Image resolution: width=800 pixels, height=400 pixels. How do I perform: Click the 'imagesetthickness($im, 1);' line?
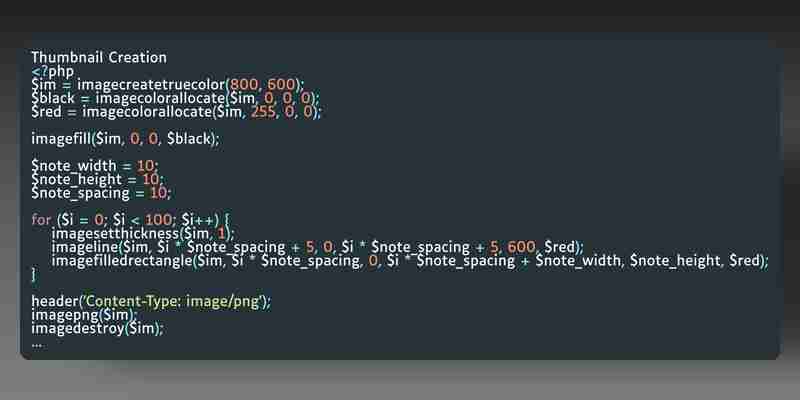(143, 234)
